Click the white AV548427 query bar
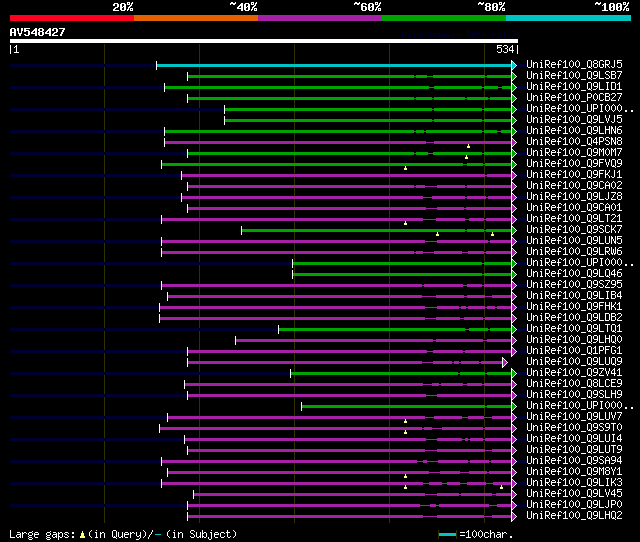Image resolution: width=640 pixels, height=542 pixels. (x=264, y=41)
